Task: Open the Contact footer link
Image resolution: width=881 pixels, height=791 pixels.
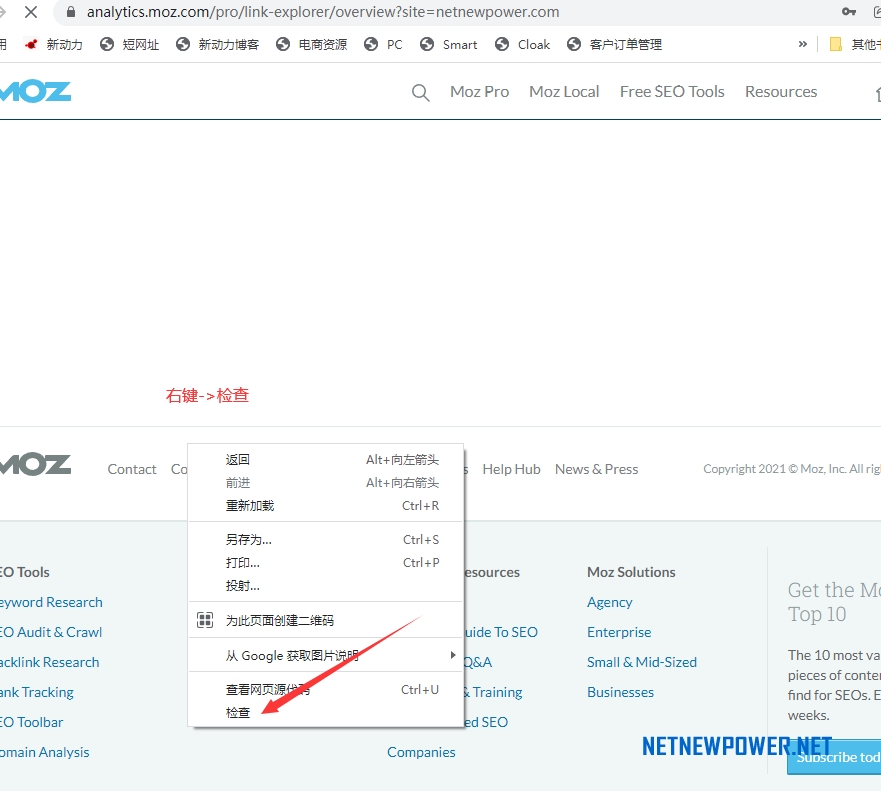Action: point(132,469)
